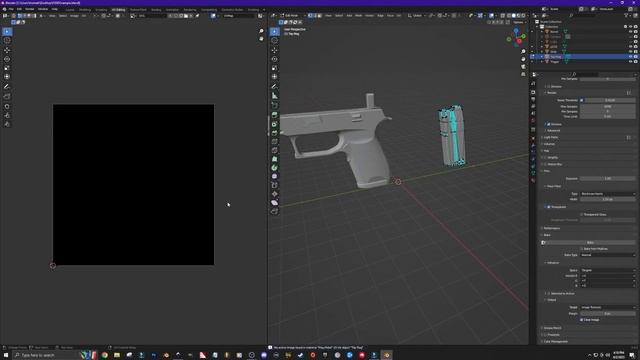Select the Rip Region tool in viewport
The image size is (640, 360).
275,211
